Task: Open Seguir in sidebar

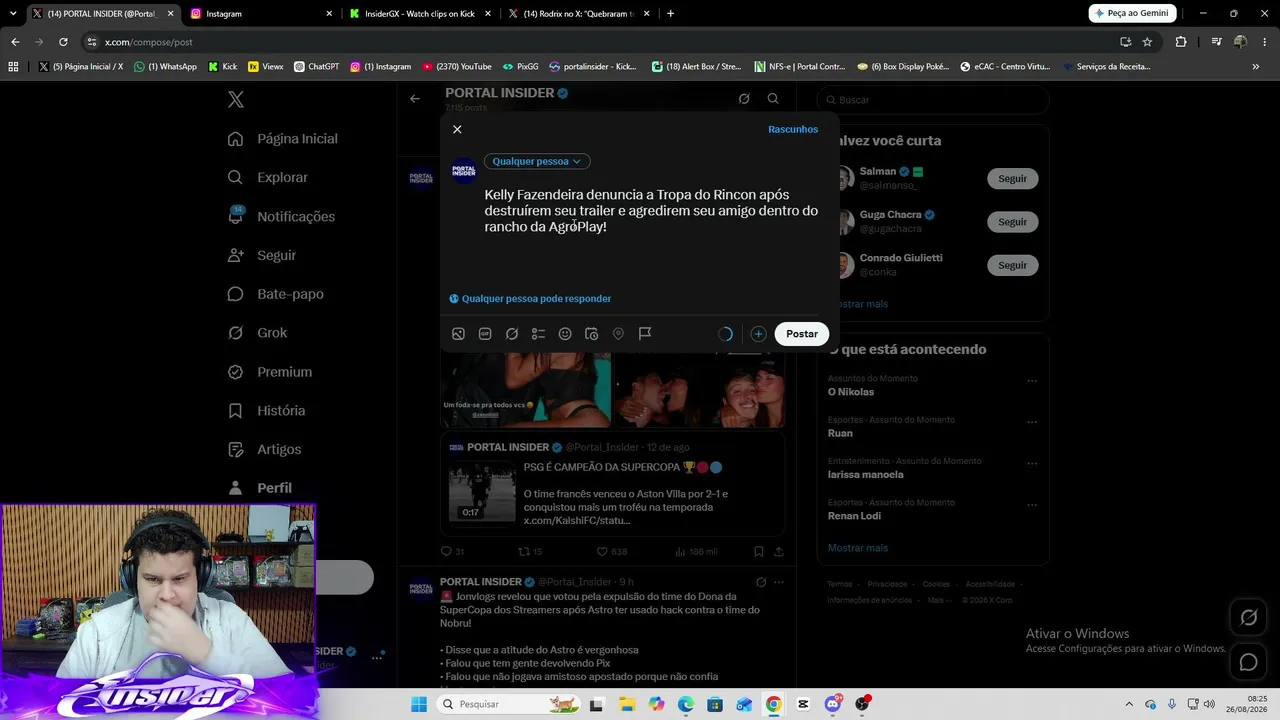Action: pyautogui.click(x=262, y=256)
